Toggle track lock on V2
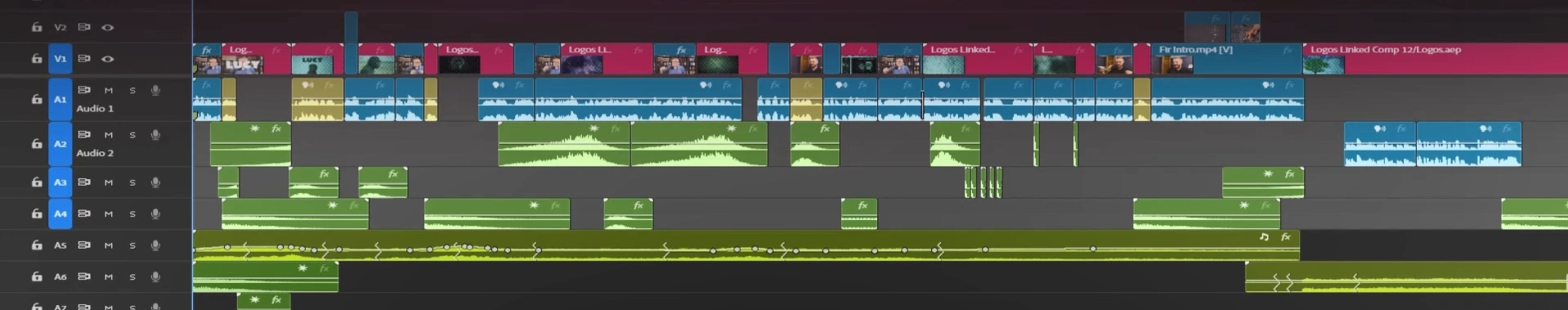The width and height of the screenshot is (1568, 310). [37, 27]
